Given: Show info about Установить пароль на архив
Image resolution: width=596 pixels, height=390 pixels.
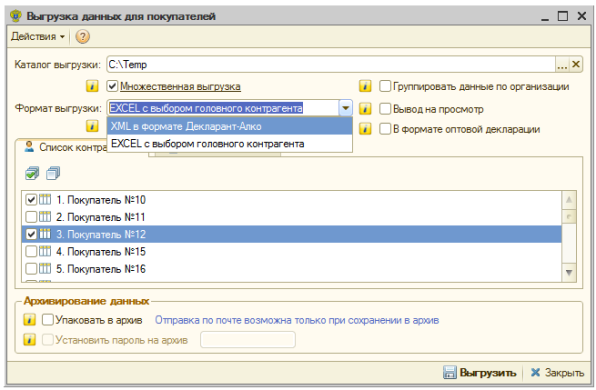Looking at the screenshot, I should (29, 339).
